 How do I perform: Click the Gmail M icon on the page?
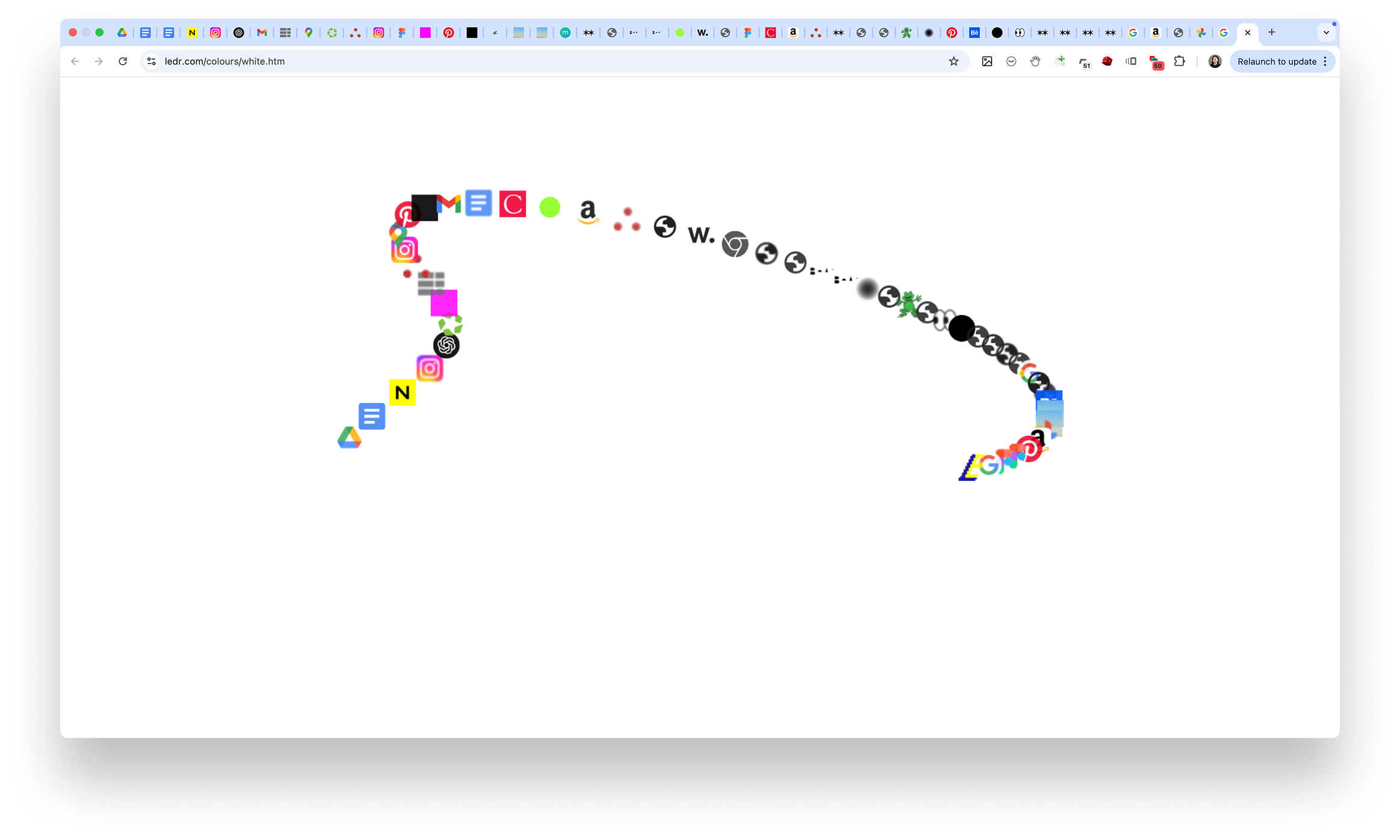click(449, 204)
